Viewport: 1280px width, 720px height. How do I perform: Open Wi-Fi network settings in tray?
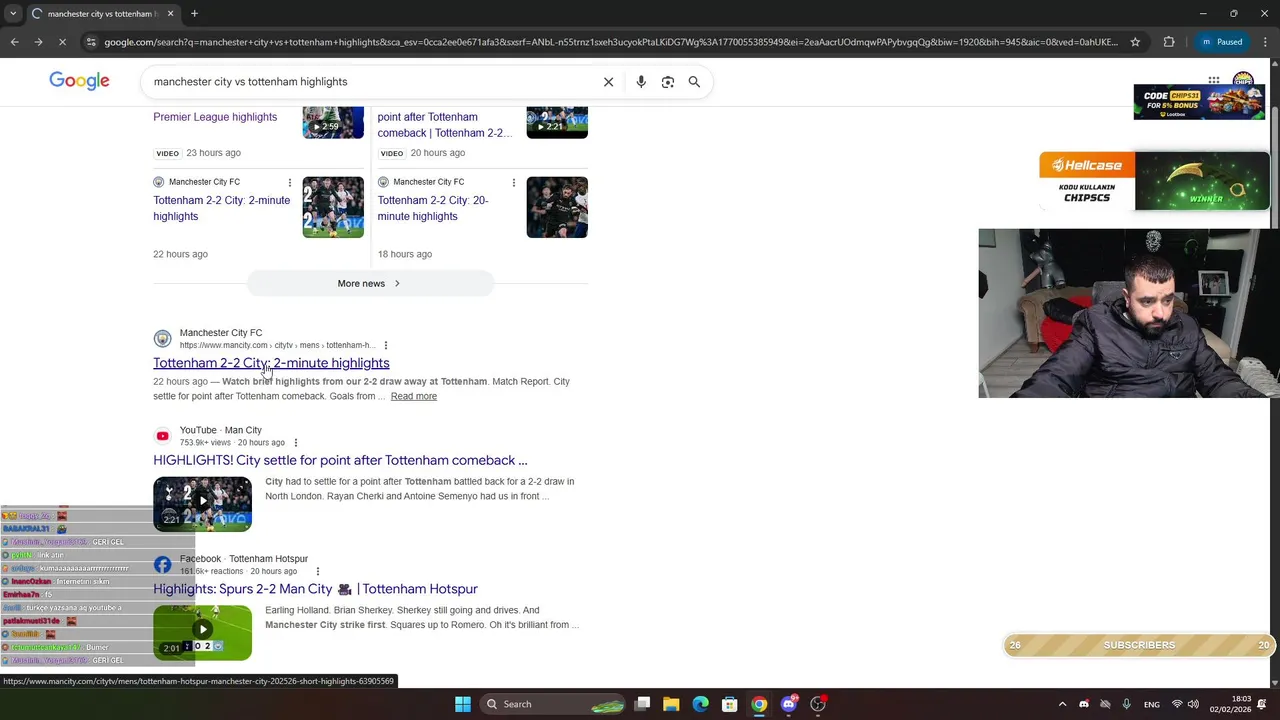pos(1177,704)
